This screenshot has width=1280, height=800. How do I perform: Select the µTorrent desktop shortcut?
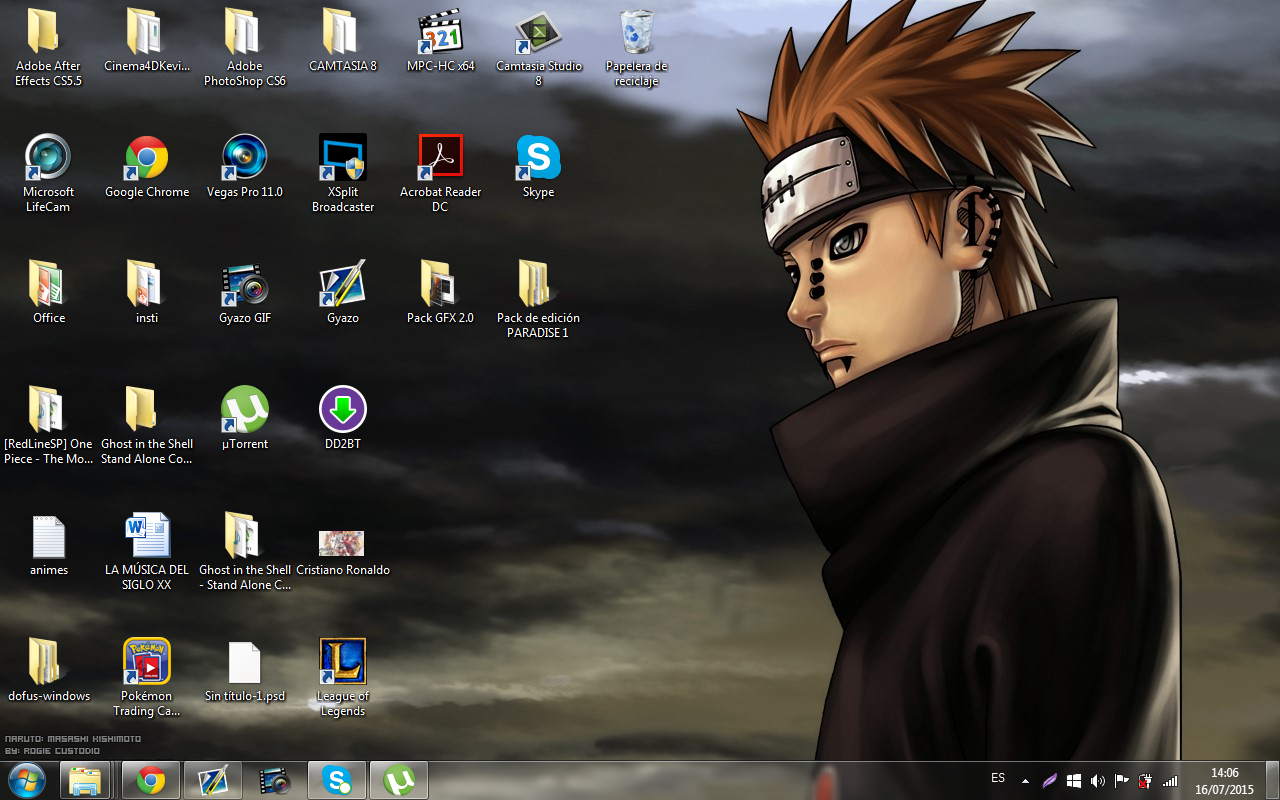pyautogui.click(x=245, y=418)
